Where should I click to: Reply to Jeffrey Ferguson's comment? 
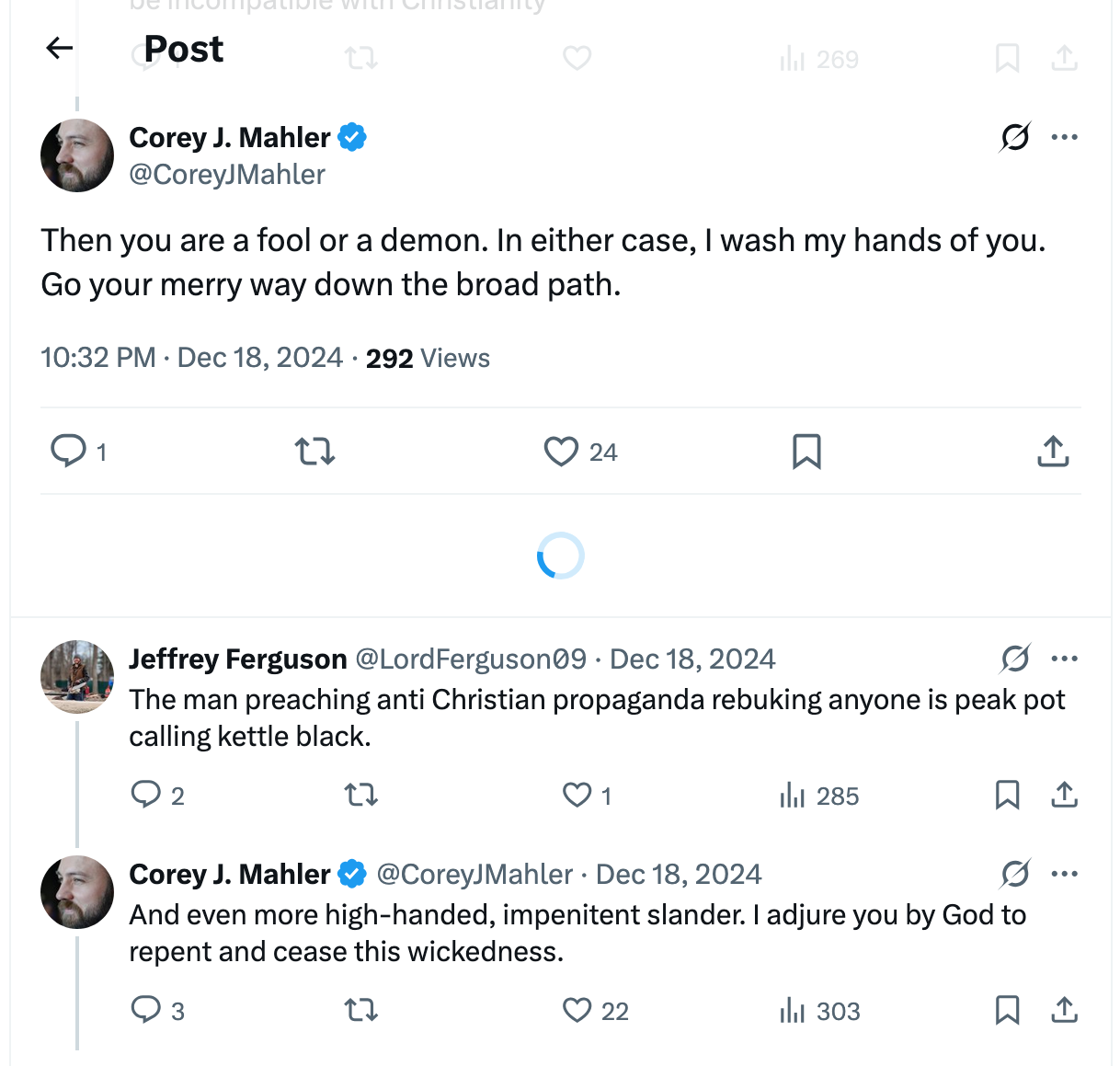[x=146, y=795]
